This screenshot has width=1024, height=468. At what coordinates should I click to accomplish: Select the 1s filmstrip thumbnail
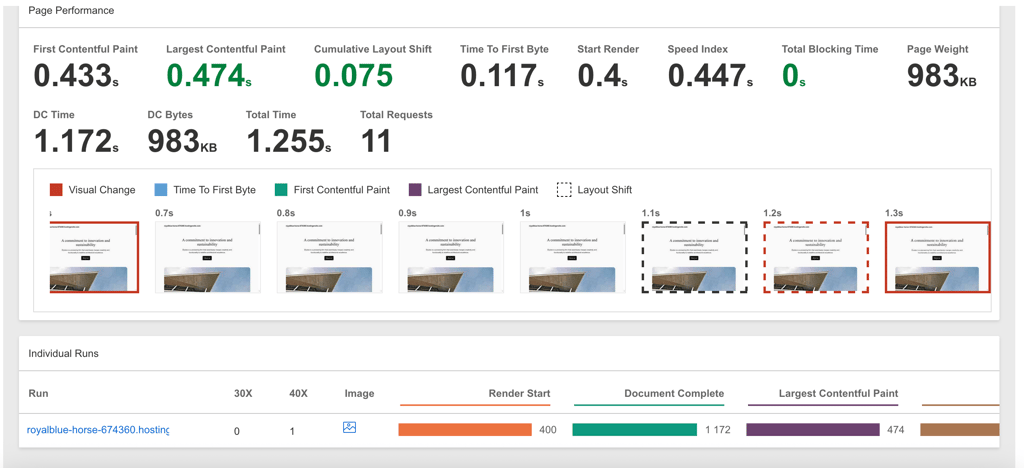click(573, 257)
